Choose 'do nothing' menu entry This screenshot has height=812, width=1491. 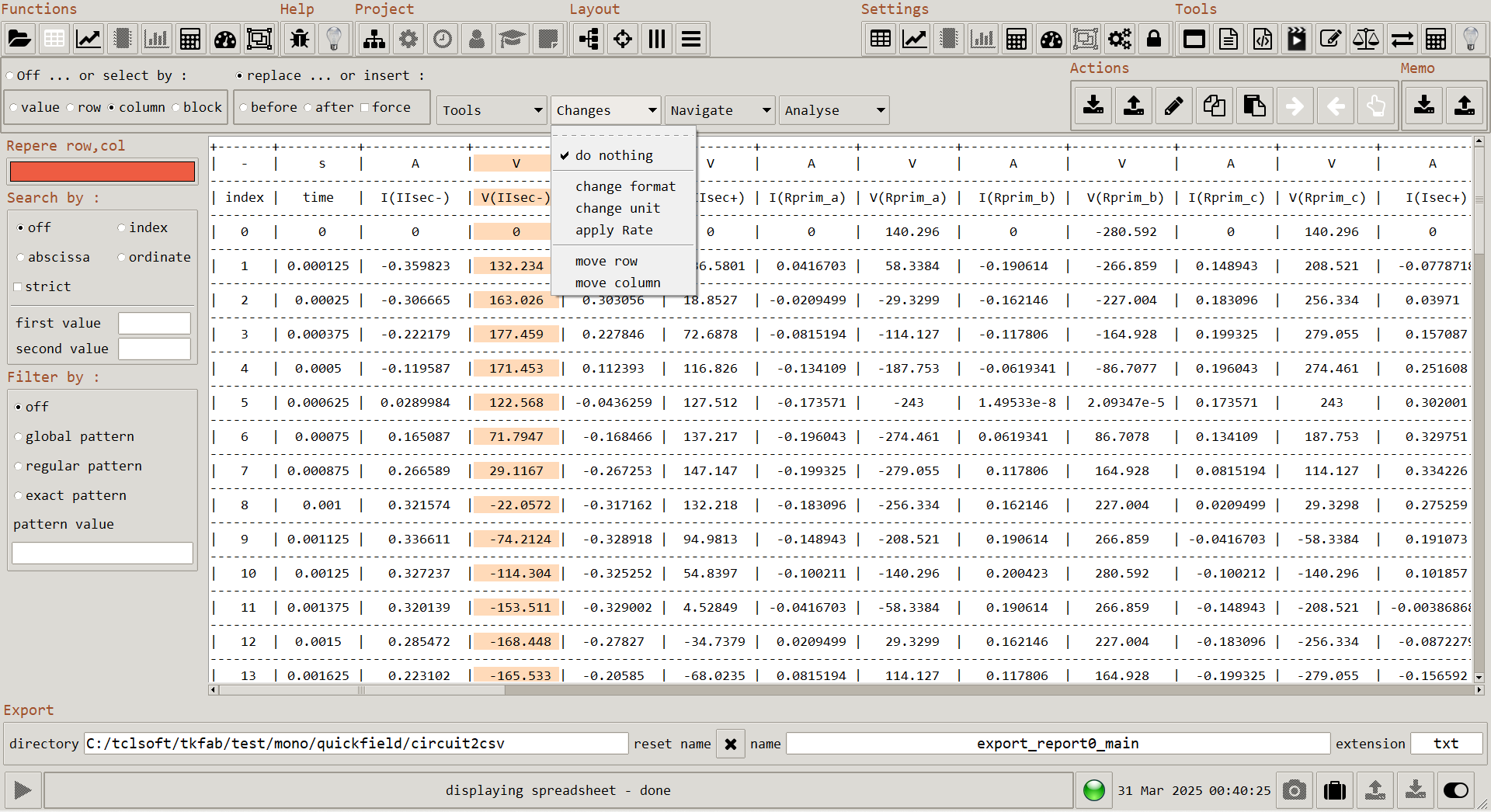point(624,155)
